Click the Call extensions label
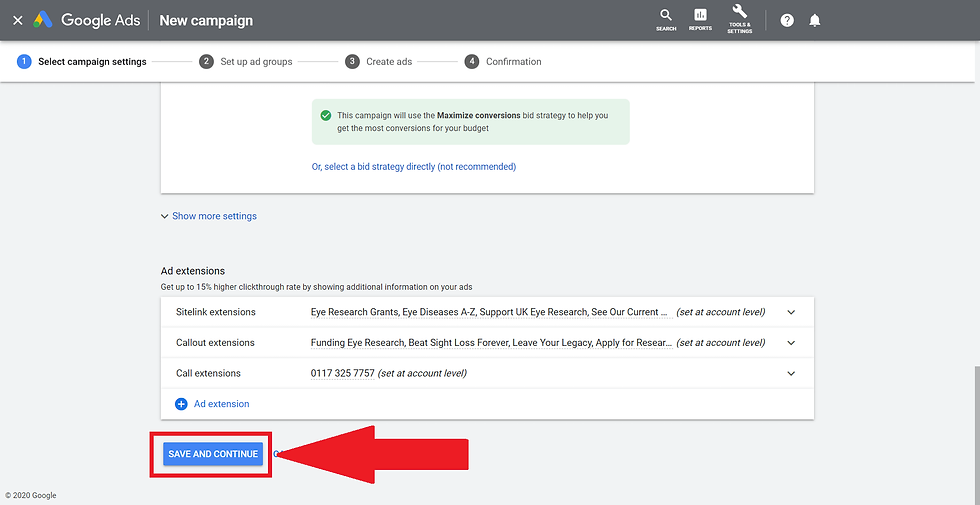Screen dimensions: 980x505 [208, 373]
